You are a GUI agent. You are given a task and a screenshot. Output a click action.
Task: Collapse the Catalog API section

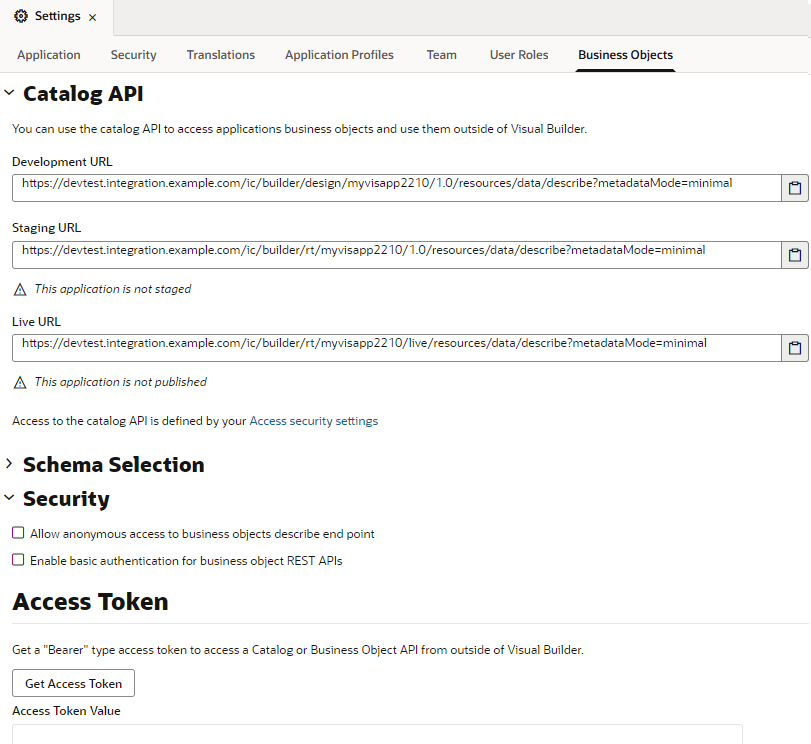point(10,92)
